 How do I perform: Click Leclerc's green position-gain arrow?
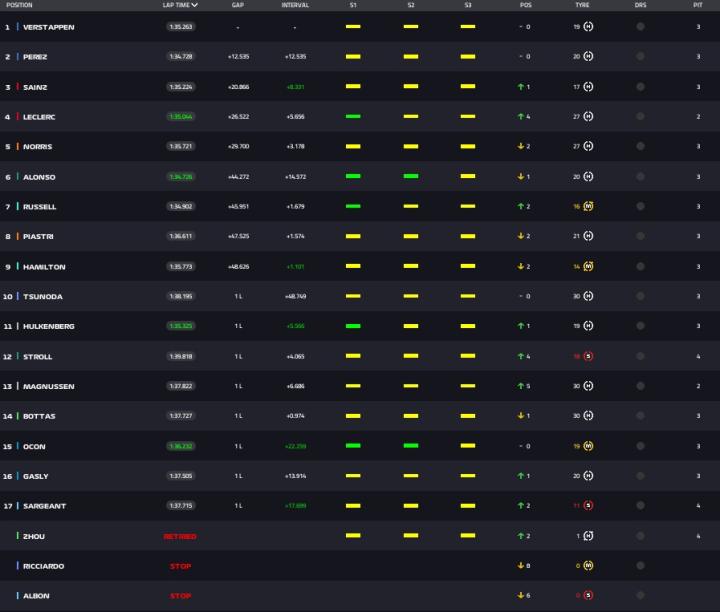(521, 117)
